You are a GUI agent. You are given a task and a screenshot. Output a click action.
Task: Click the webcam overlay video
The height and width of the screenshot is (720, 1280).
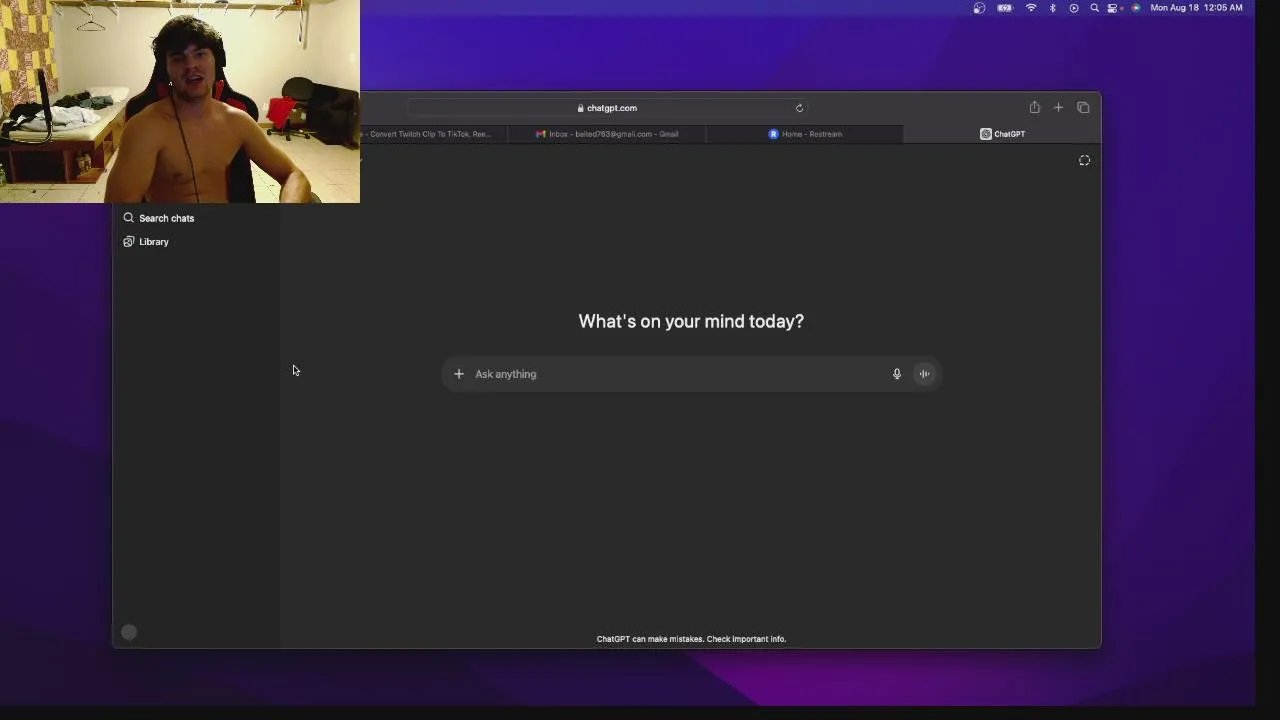[180, 101]
